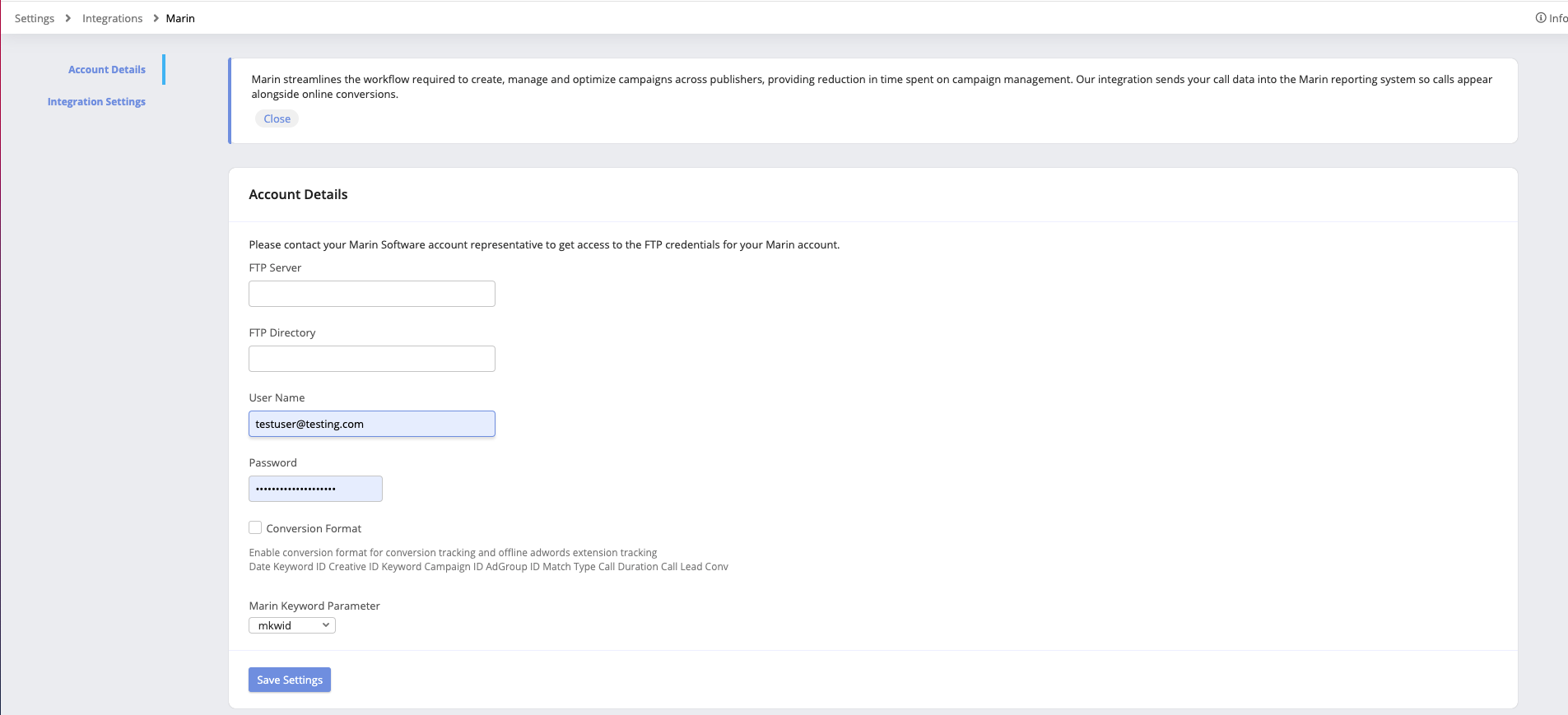Viewport: 1568px width, 715px height.
Task: Click the FTP Server field label
Action: click(x=275, y=267)
